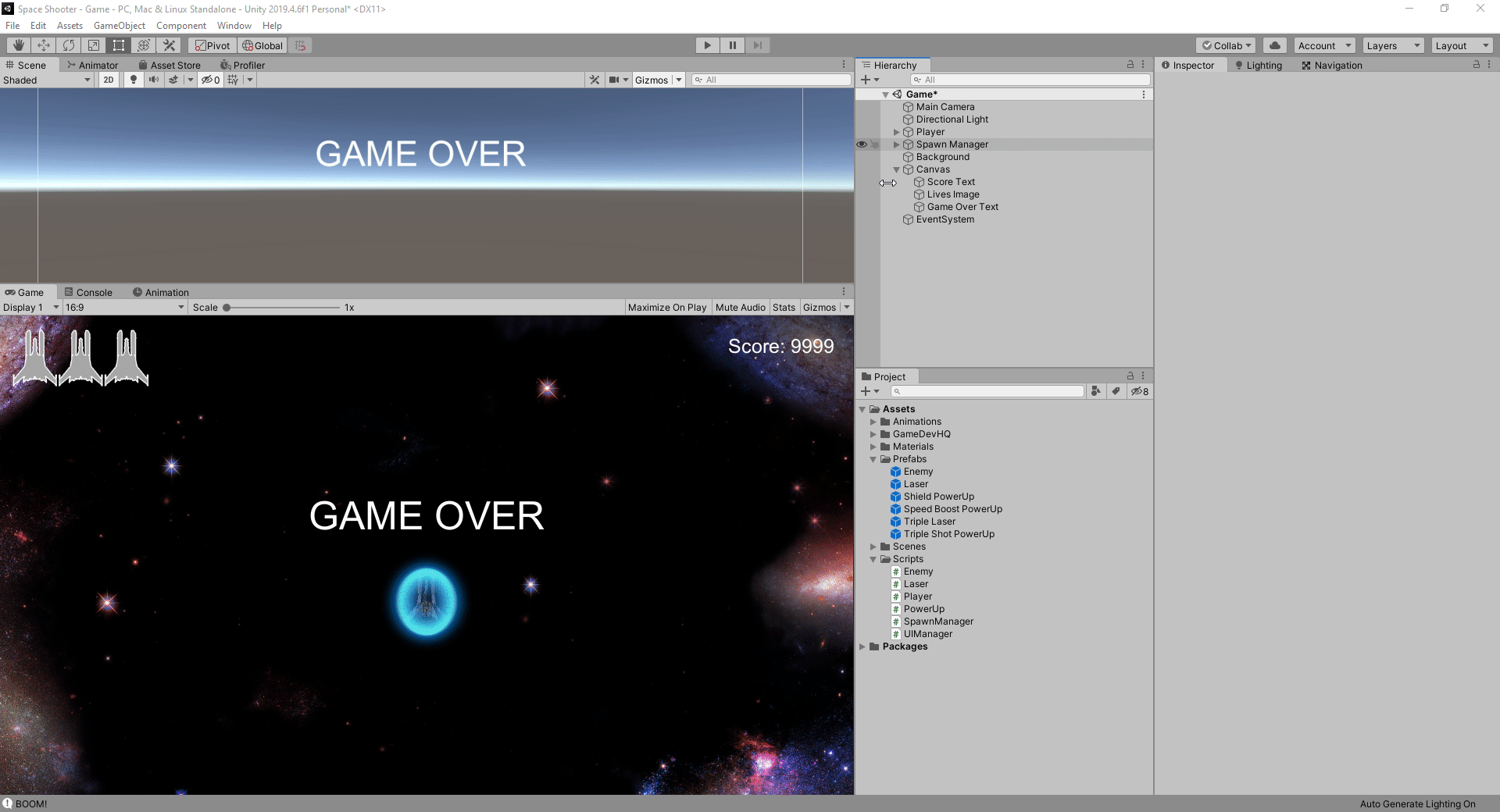Switch to the Lighting tab
The height and width of the screenshot is (812, 1500).
pos(1259,65)
